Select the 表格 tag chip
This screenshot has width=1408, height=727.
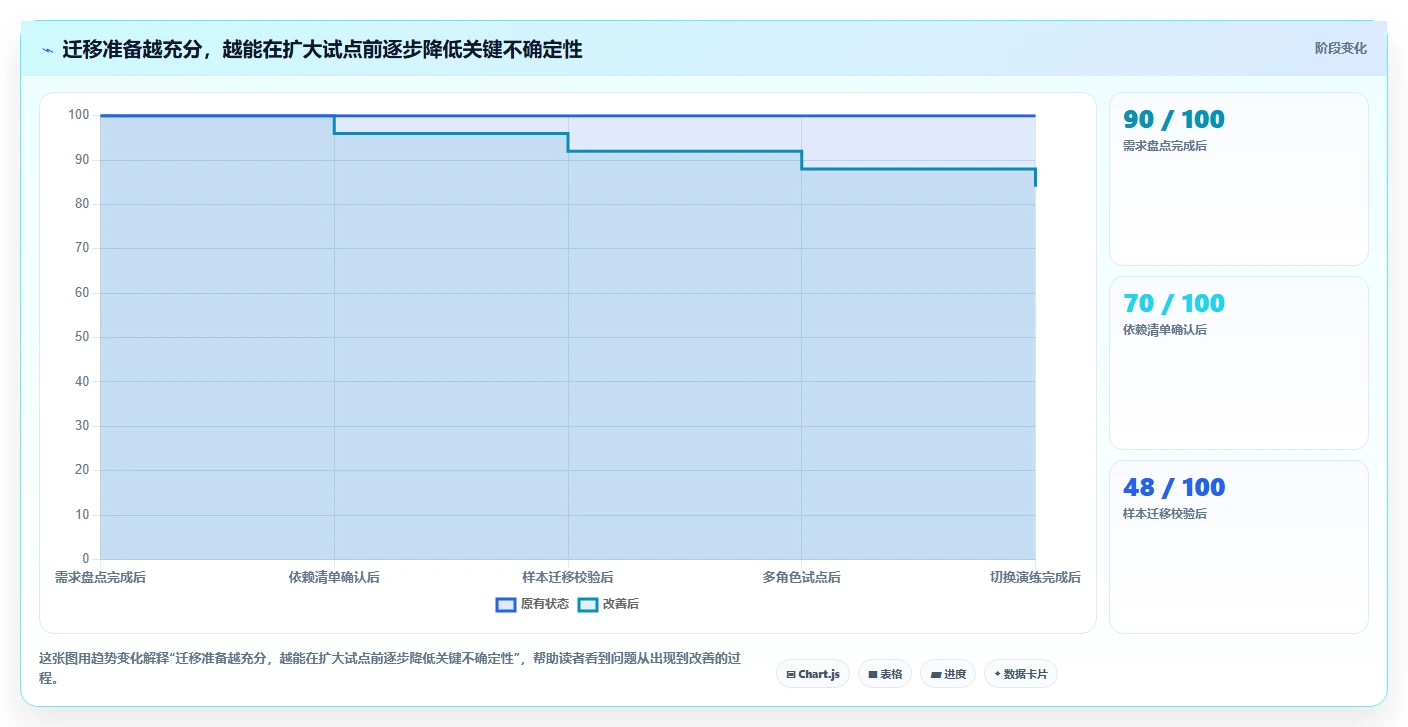[885, 674]
